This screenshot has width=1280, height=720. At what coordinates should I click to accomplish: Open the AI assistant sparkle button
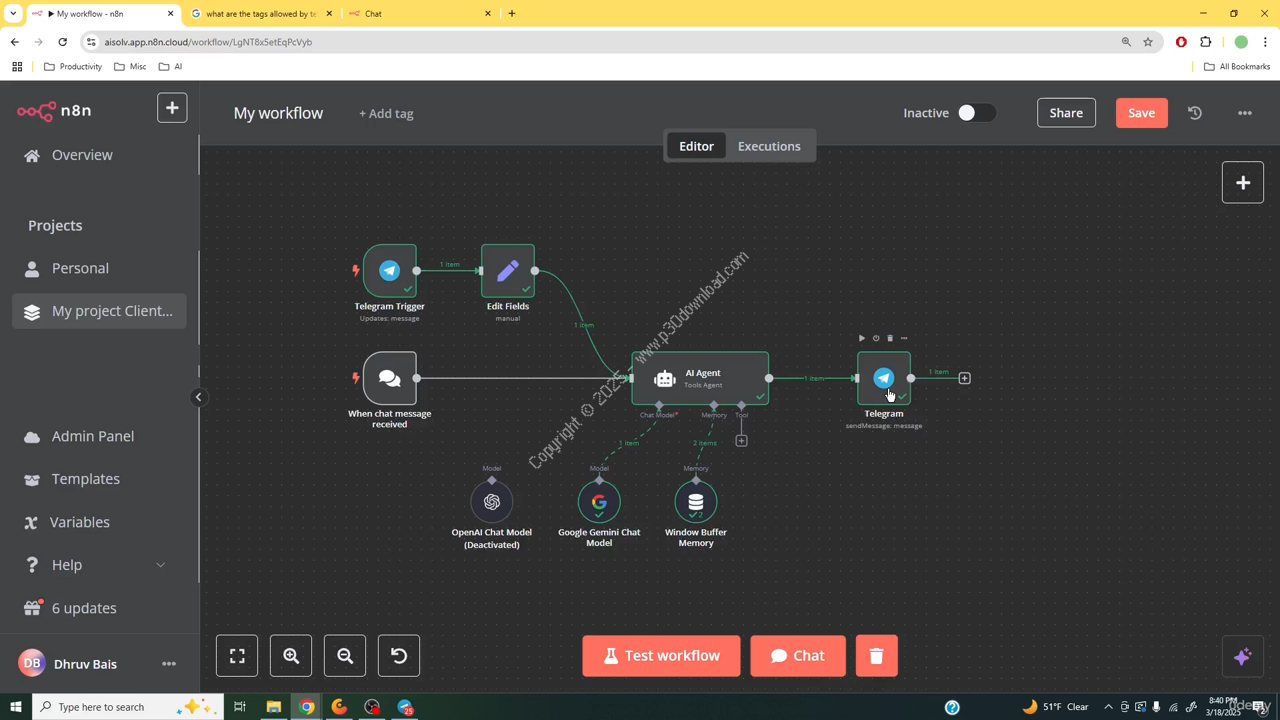click(1243, 657)
